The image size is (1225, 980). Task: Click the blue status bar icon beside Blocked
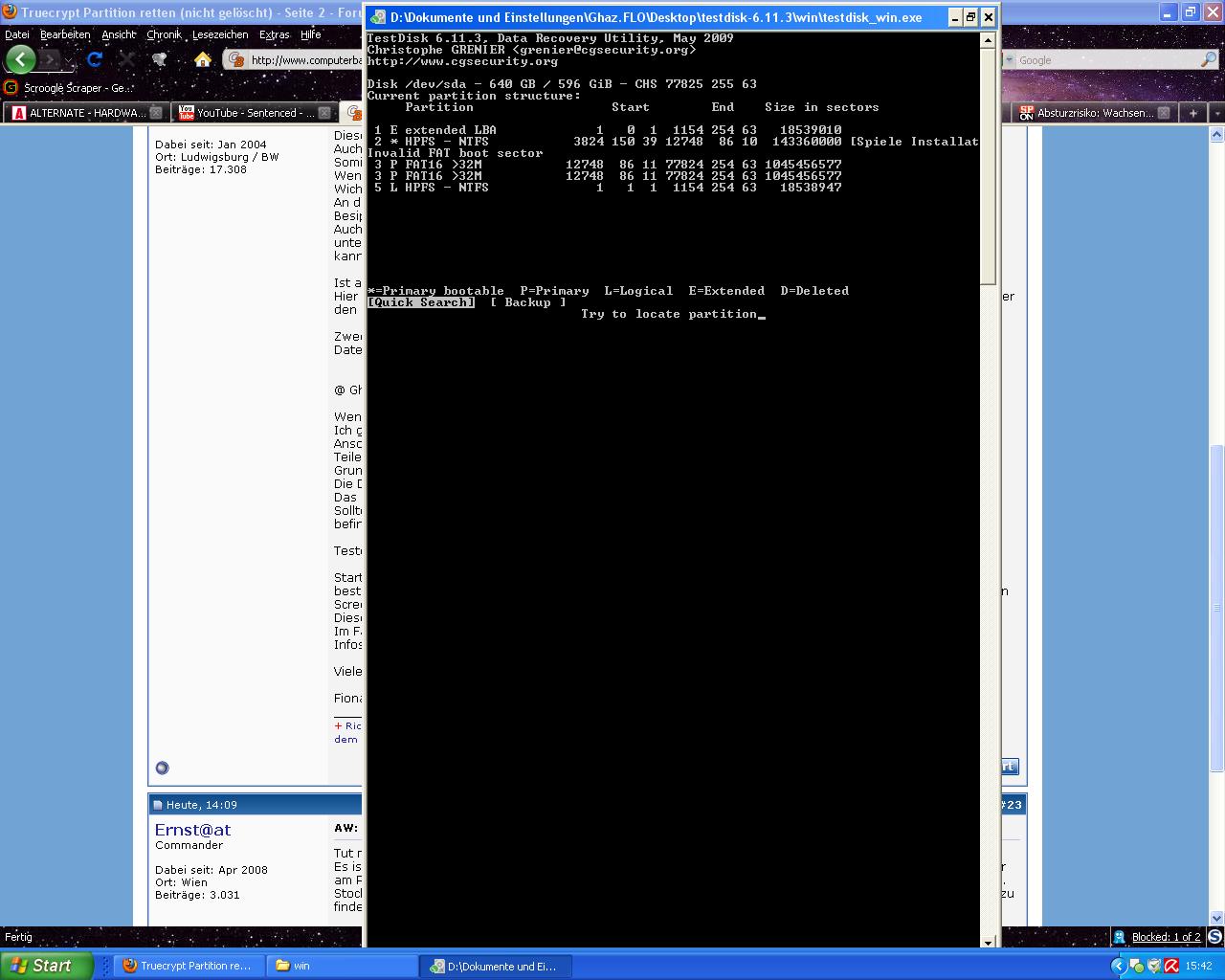tap(1119, 937)
